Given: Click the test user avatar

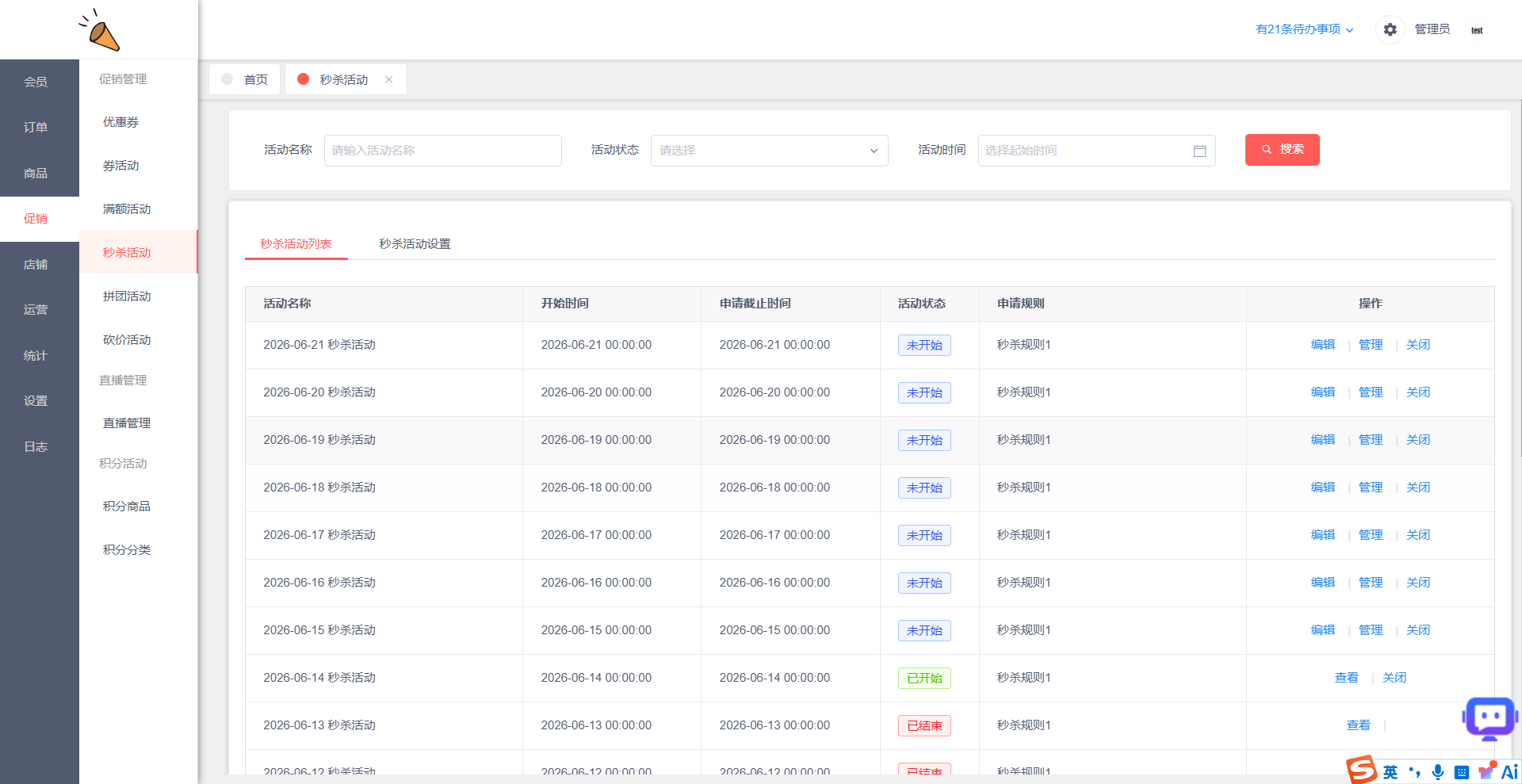Looking at the screenshot, I should pos(1477,30).
